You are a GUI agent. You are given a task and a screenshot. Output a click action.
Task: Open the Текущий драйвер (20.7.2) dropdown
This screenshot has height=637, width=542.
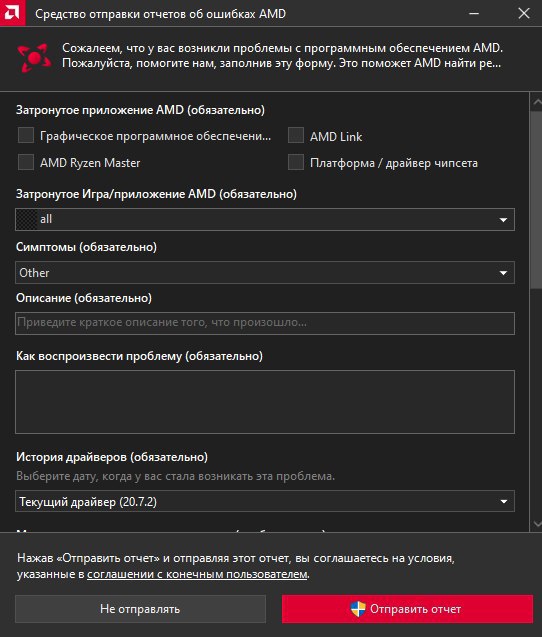click(265, 501)
